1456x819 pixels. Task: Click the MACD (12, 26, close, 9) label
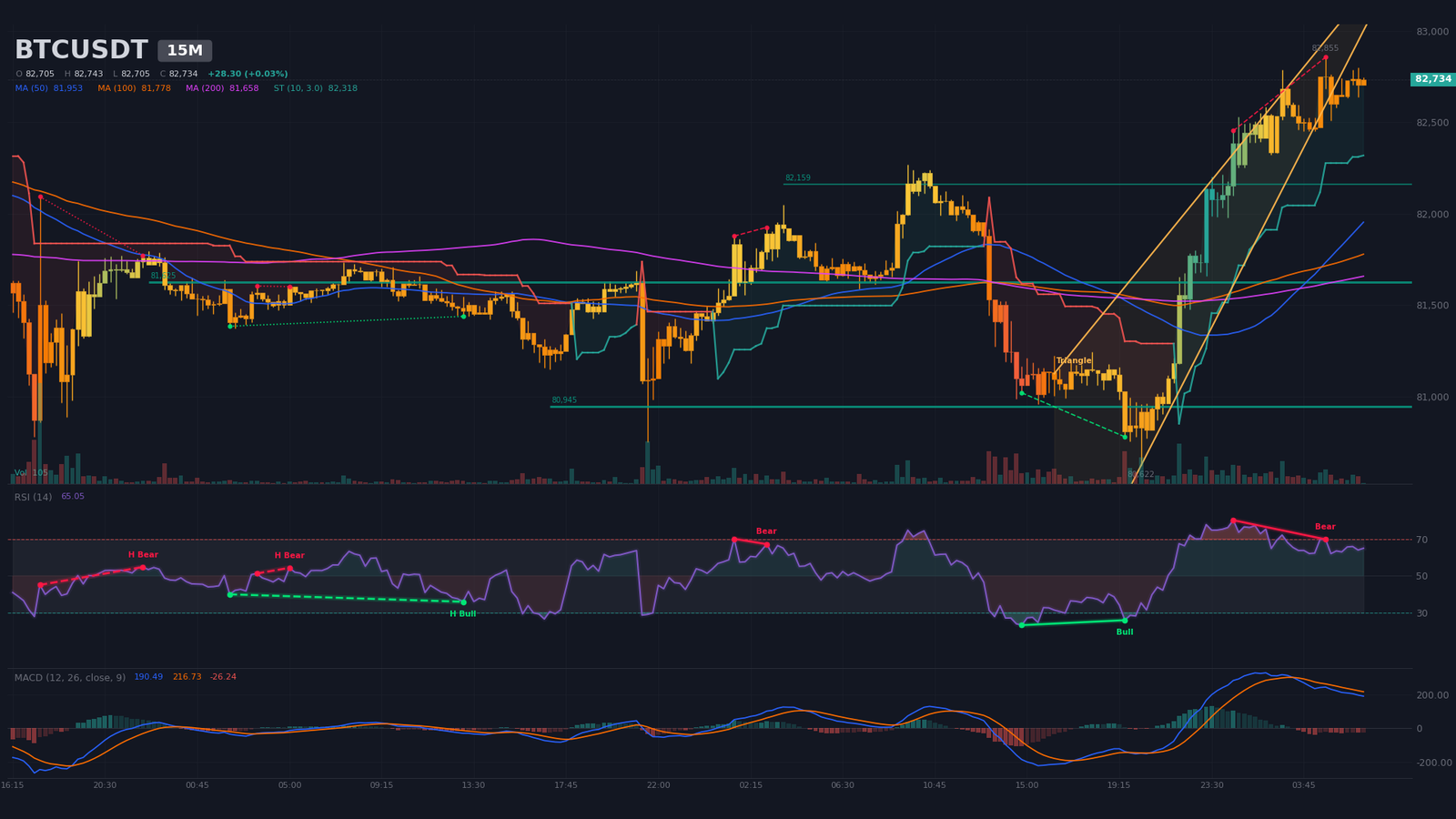[70, 677]
